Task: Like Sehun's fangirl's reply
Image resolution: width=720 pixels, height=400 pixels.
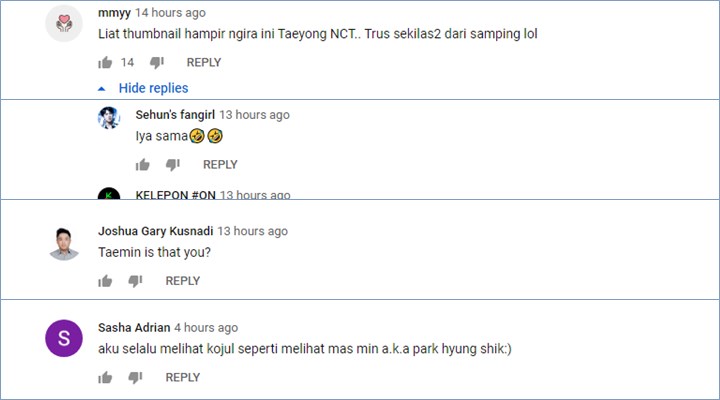Action: (x=142, y=165)
